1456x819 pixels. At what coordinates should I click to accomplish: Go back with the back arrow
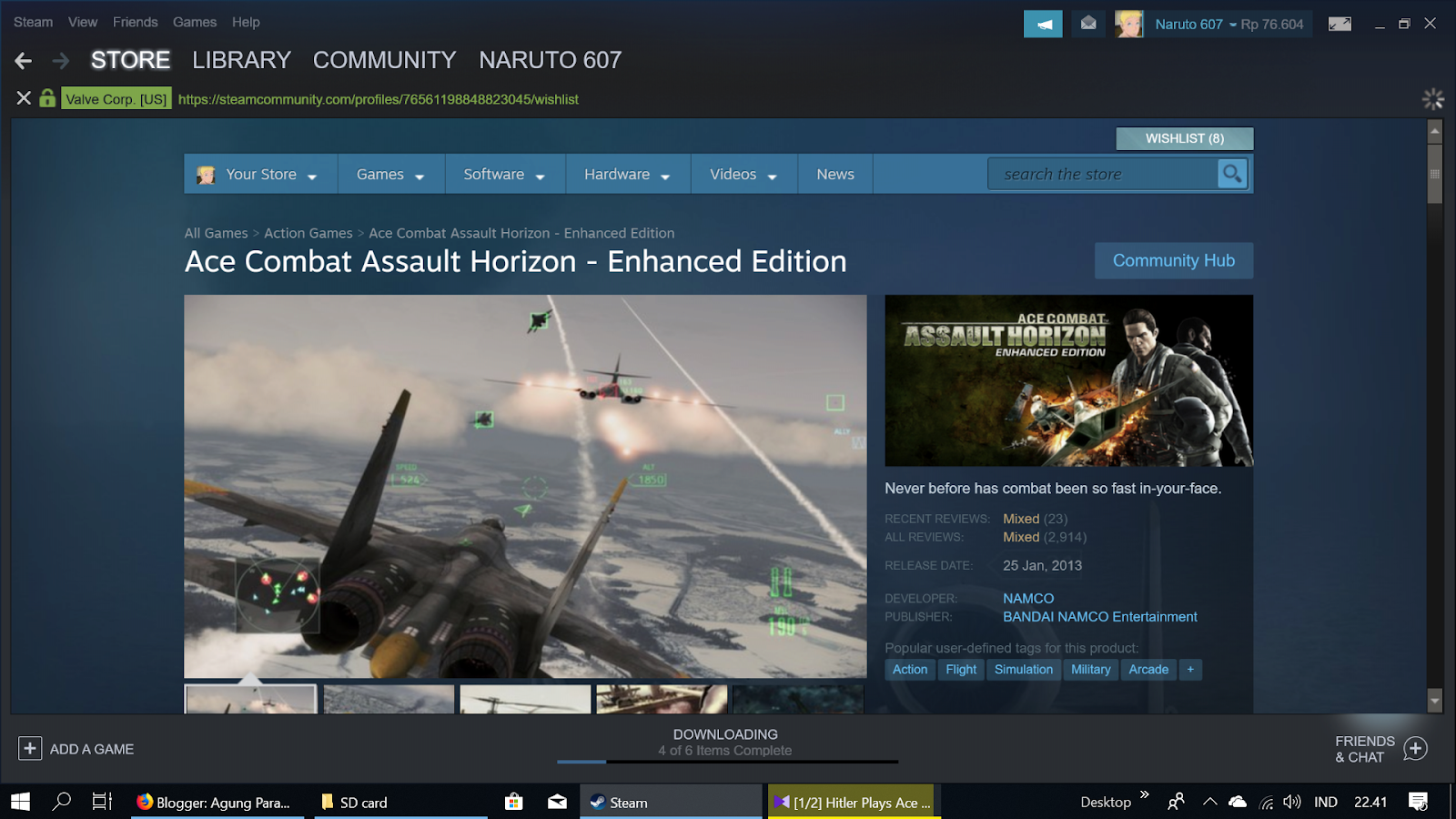pos(24,61)
